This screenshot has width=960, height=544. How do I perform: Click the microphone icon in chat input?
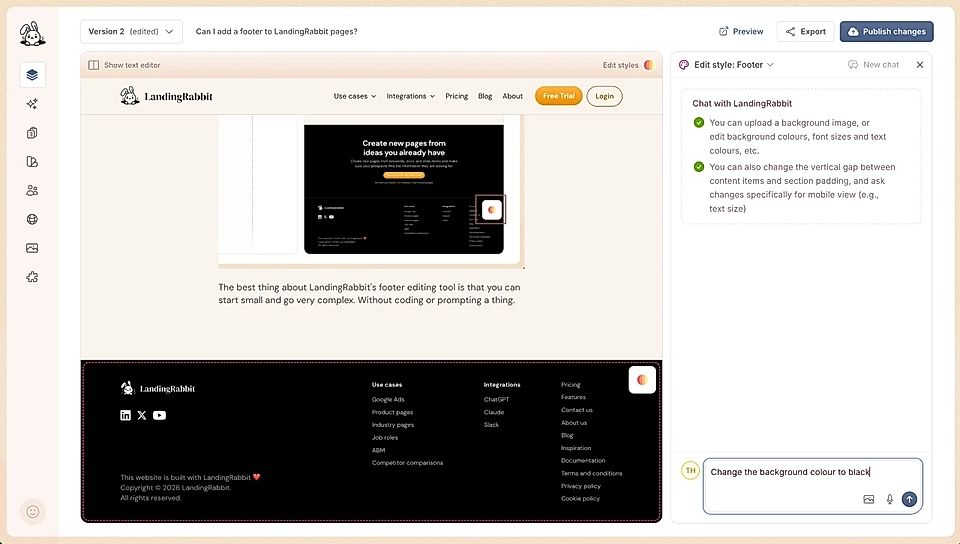coord(890,499)
